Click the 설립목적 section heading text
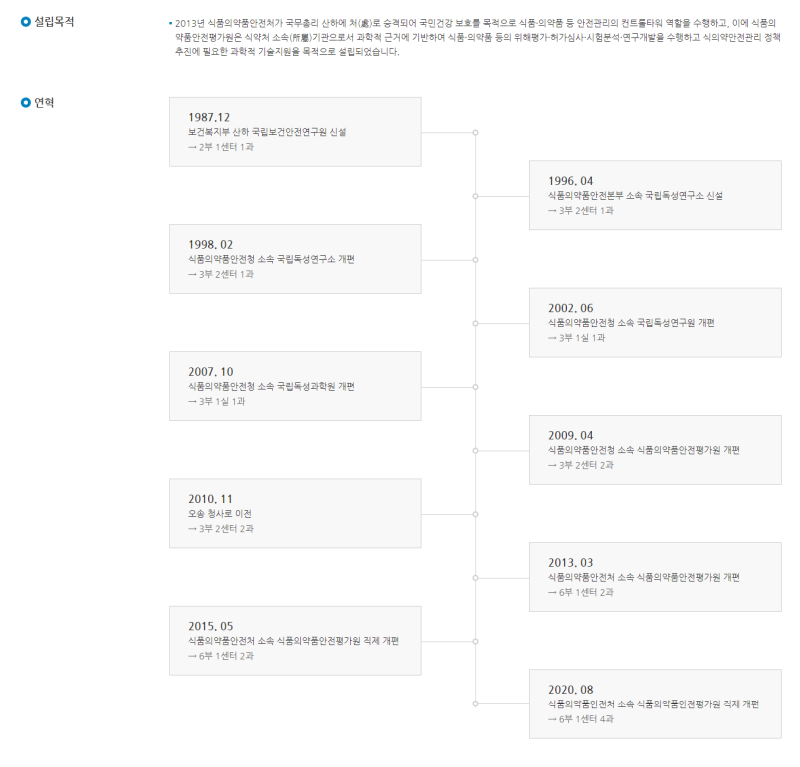The width and height of the screenshot is (800, 767). (54, 22)
